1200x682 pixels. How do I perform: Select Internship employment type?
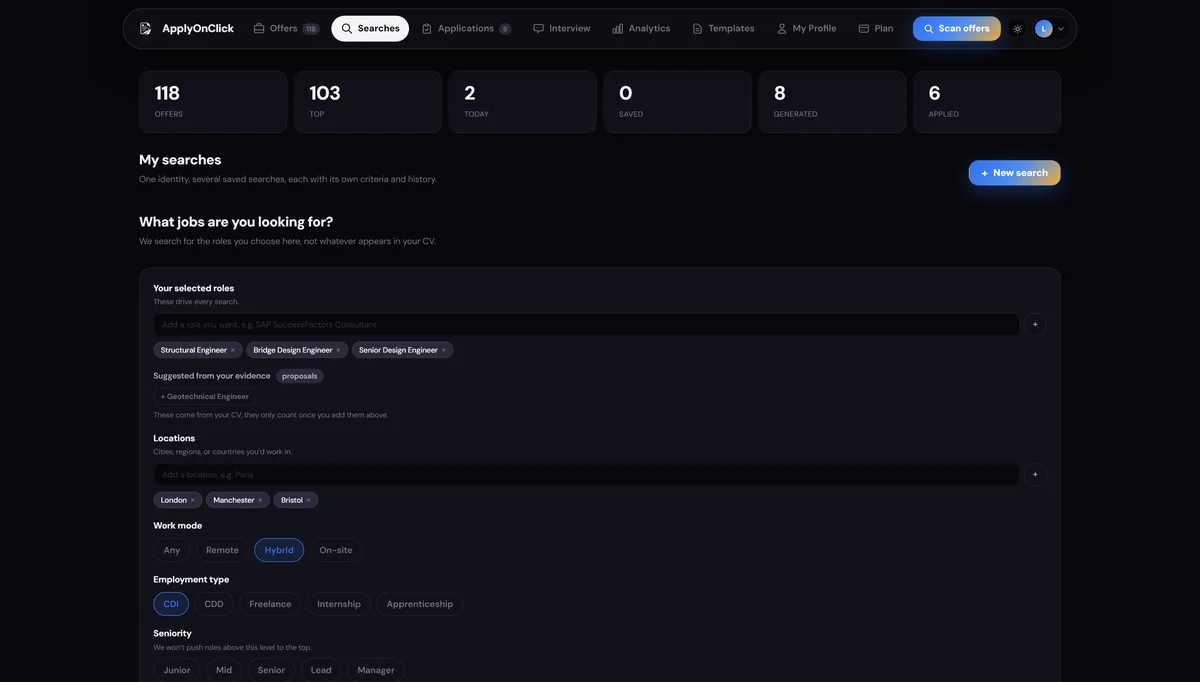coord(339,604)
